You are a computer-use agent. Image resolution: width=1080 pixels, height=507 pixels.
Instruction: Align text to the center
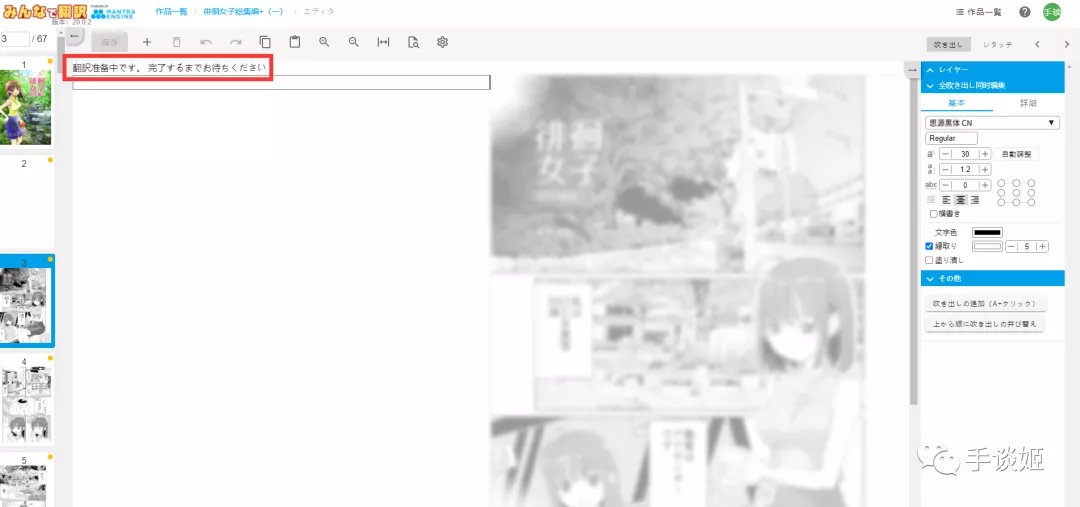pos(959,200)
